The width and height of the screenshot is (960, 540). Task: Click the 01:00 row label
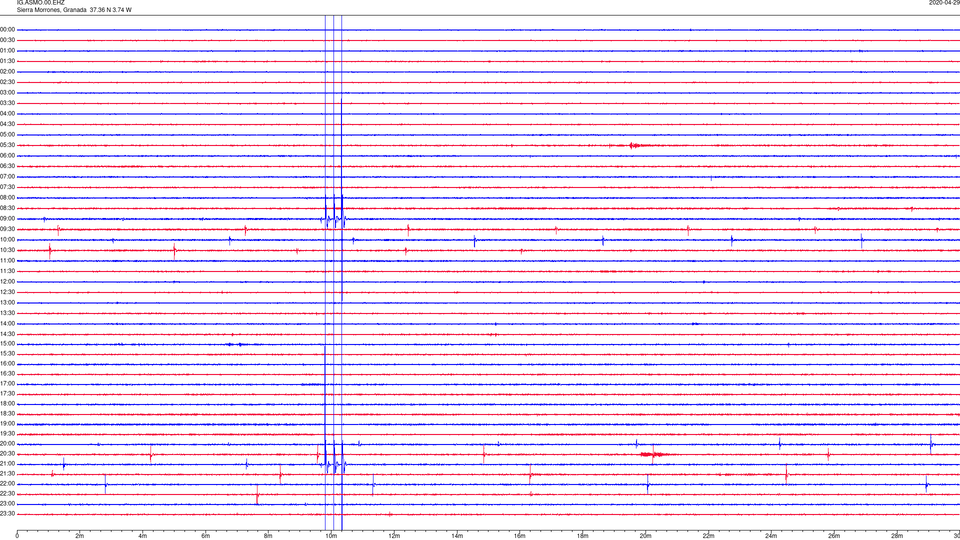click(7, 51)
